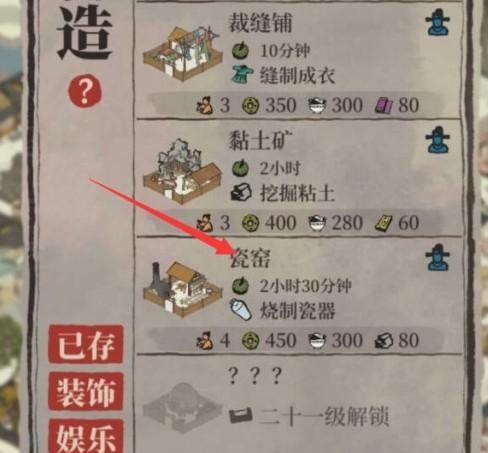This screenshot has height=453, width=488.
Task: Tap the copper coin icon beside 450
Action: (x=250, y=341)
